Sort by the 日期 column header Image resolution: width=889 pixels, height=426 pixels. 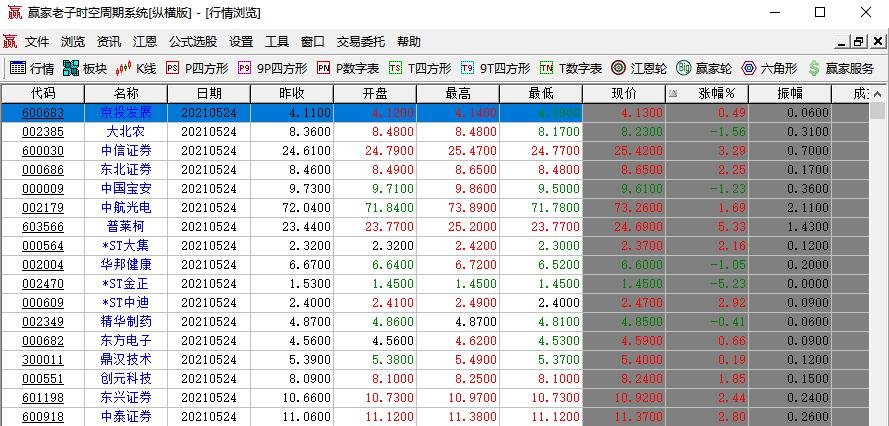pos(209,94)
